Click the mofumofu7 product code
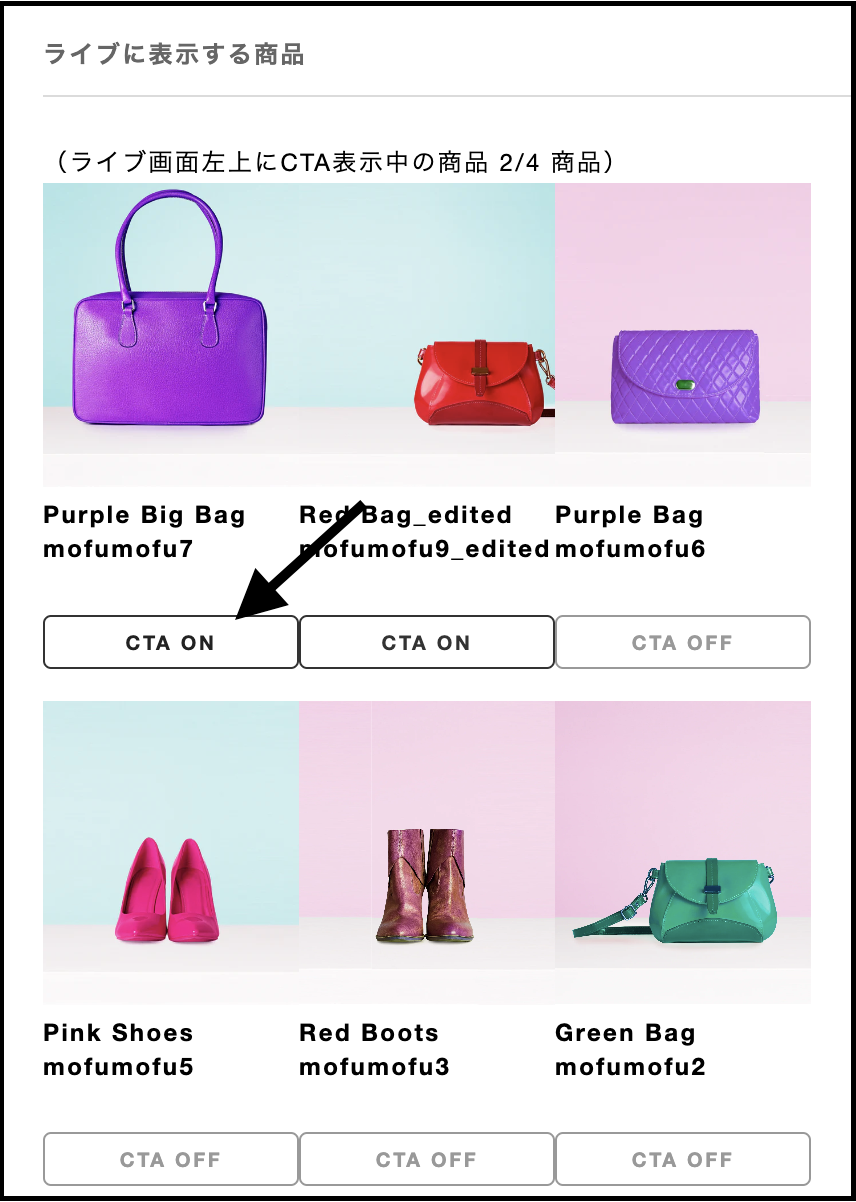The width and height of the screenshot is (856, 1202). click(x=118, y=549)
